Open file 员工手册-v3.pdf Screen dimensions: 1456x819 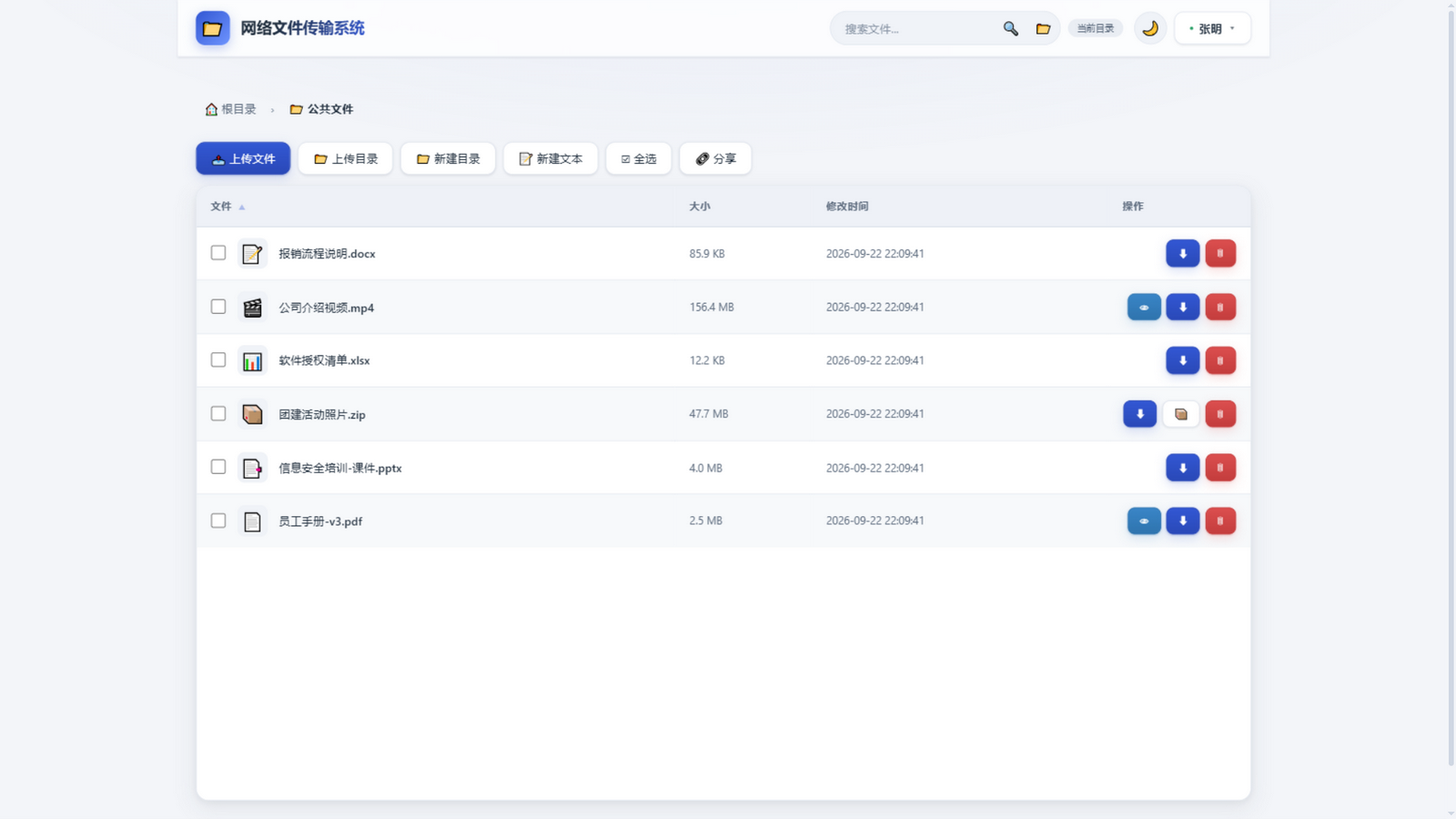320,521
